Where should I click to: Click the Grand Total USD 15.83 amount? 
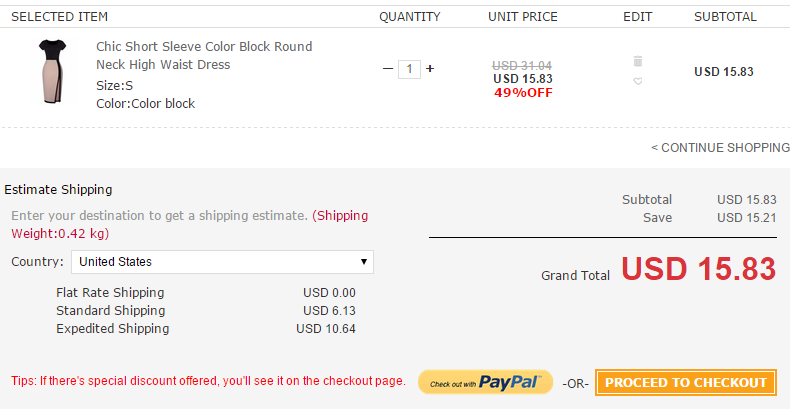tap(698, 269)
